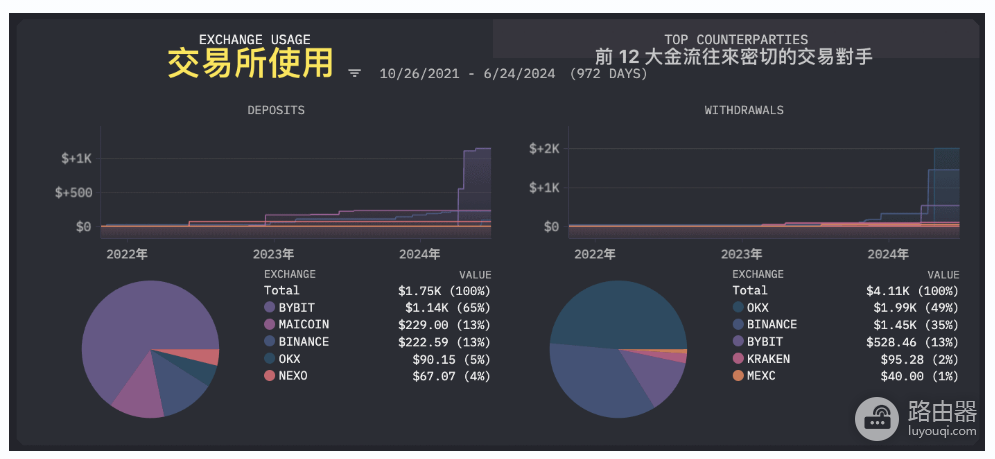Click the OKX deposits legend color dot
This screenshot has width=995, height=459.
click(x=270, y=359)
